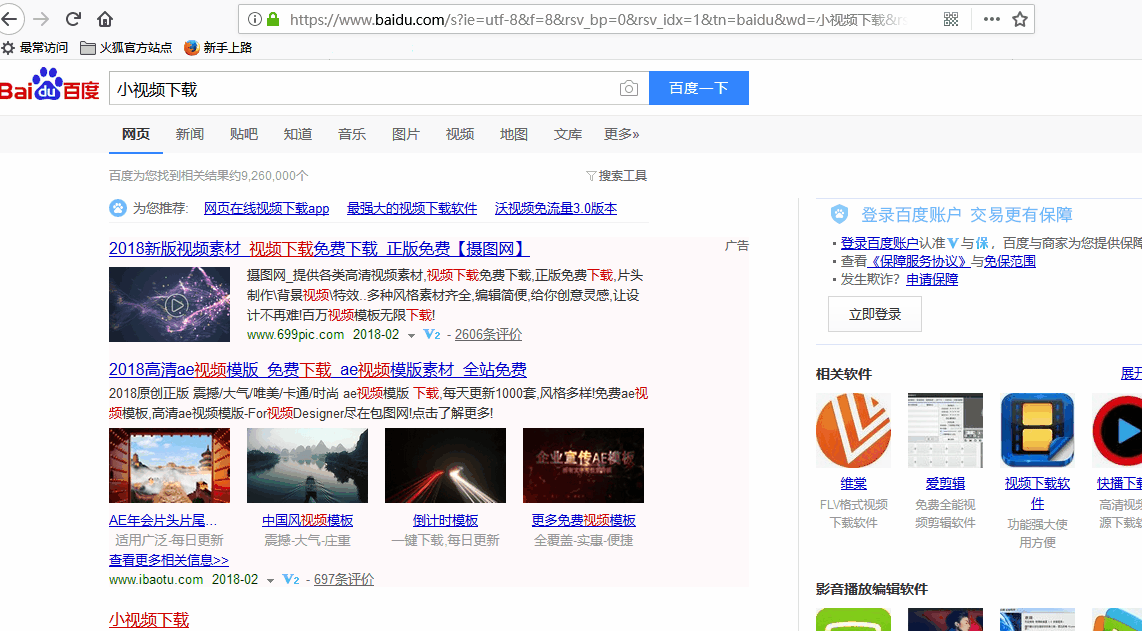The height and width of the screenshot is (631, 1142).
Task: Switch to 视频 tab
Action: click(460, 134)
